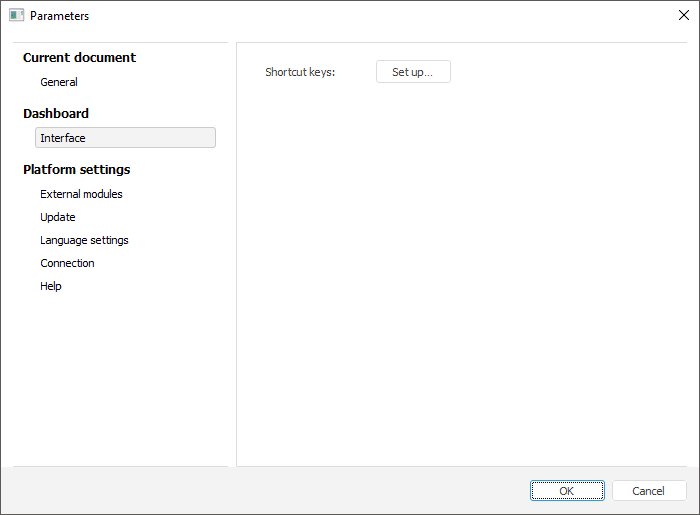Screen dimensions: 700x515
Task: Click the Dashboard section heading
Action: (56, 113)
